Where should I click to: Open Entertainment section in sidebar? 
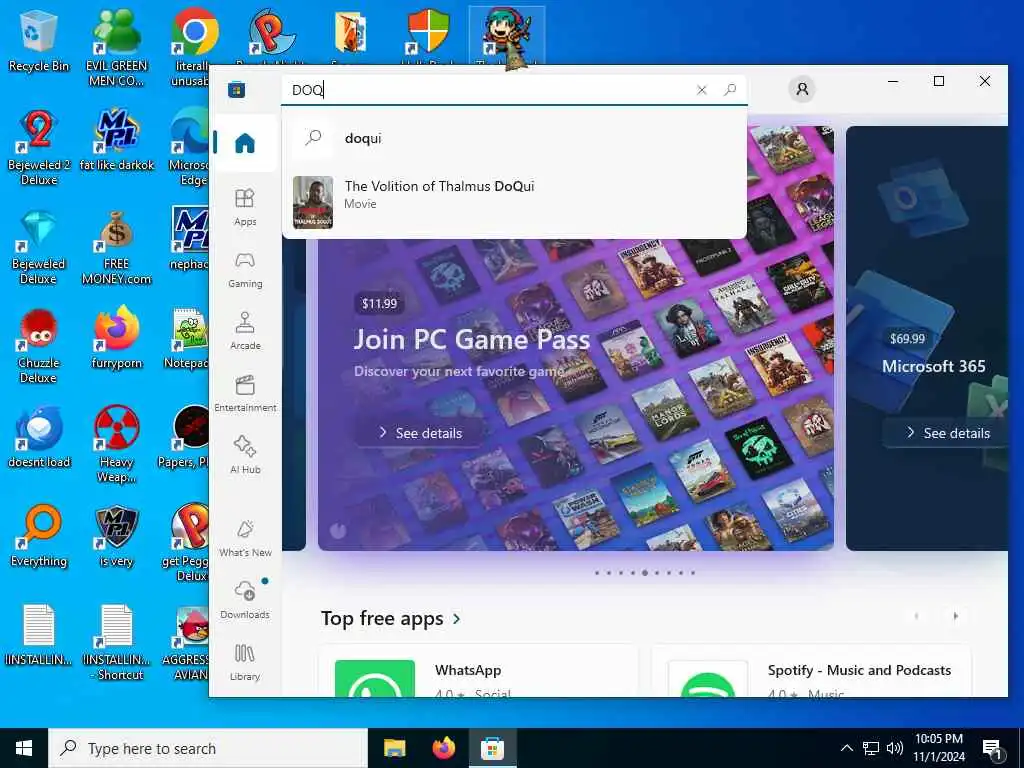click(246, 393)
